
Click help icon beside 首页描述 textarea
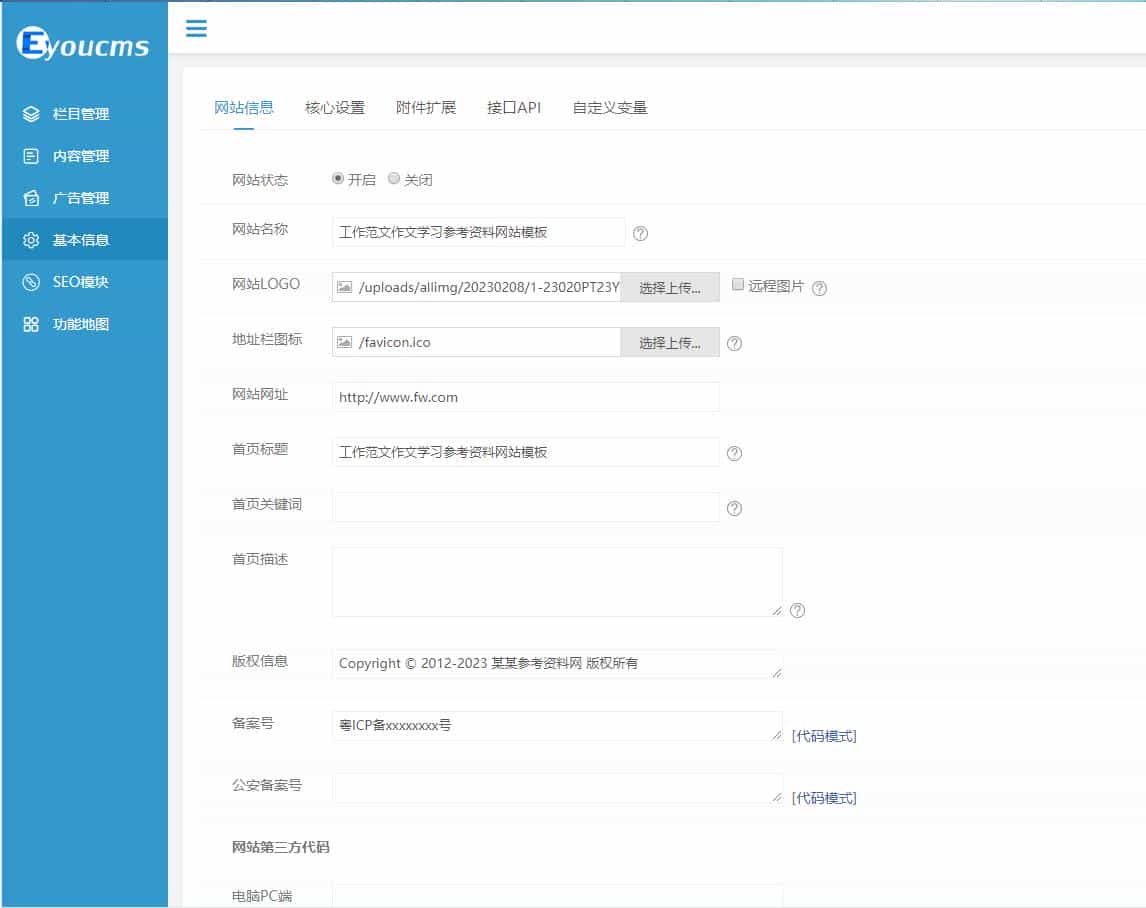click(797, 610)
